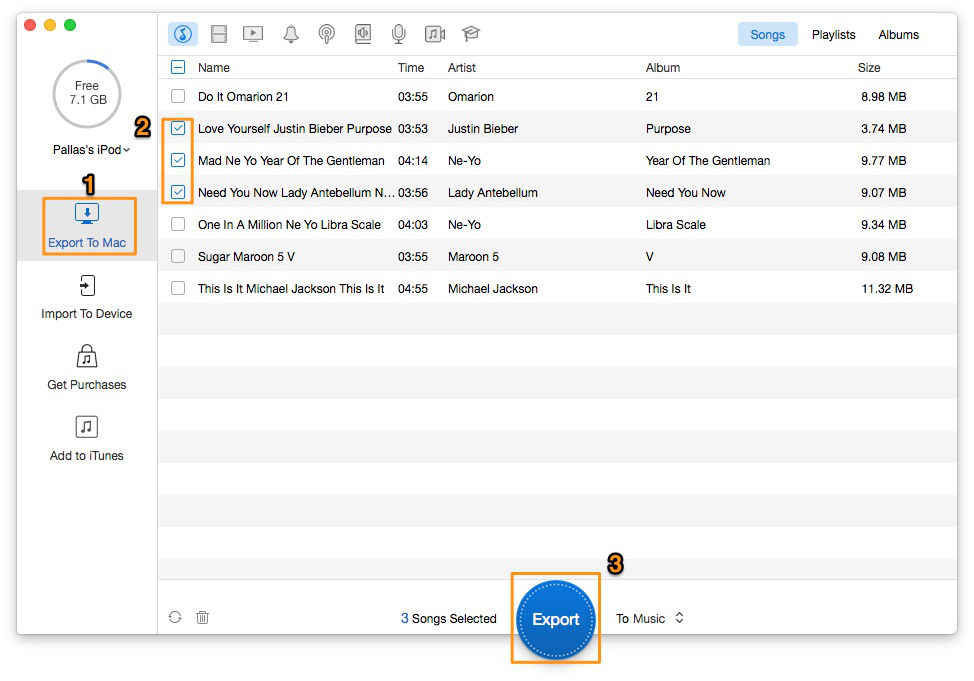The width and height of the screenshot is (974, 681).
Task: Select the Music category icon
Action: coord(183,34)
